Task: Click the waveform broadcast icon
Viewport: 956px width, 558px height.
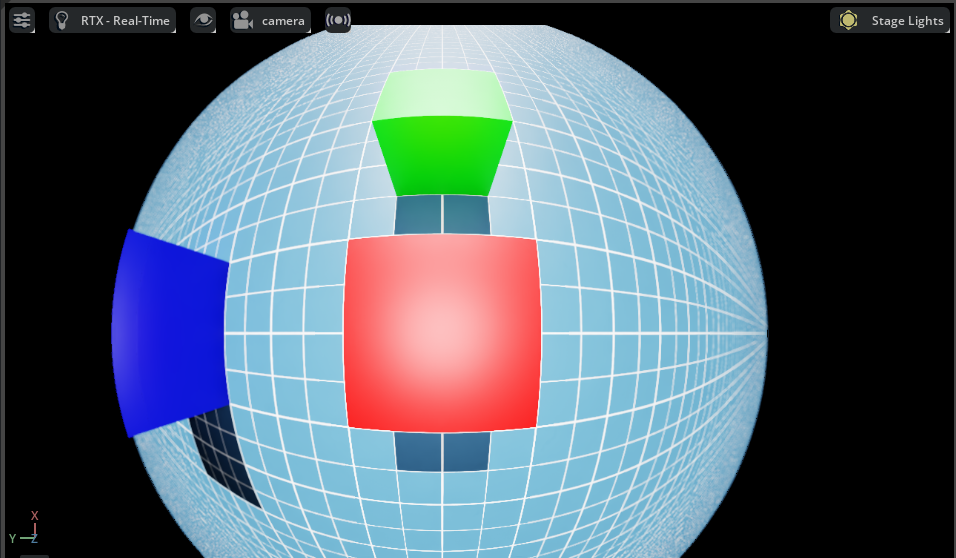Action: pyautogui.click(x=338, y=20)
